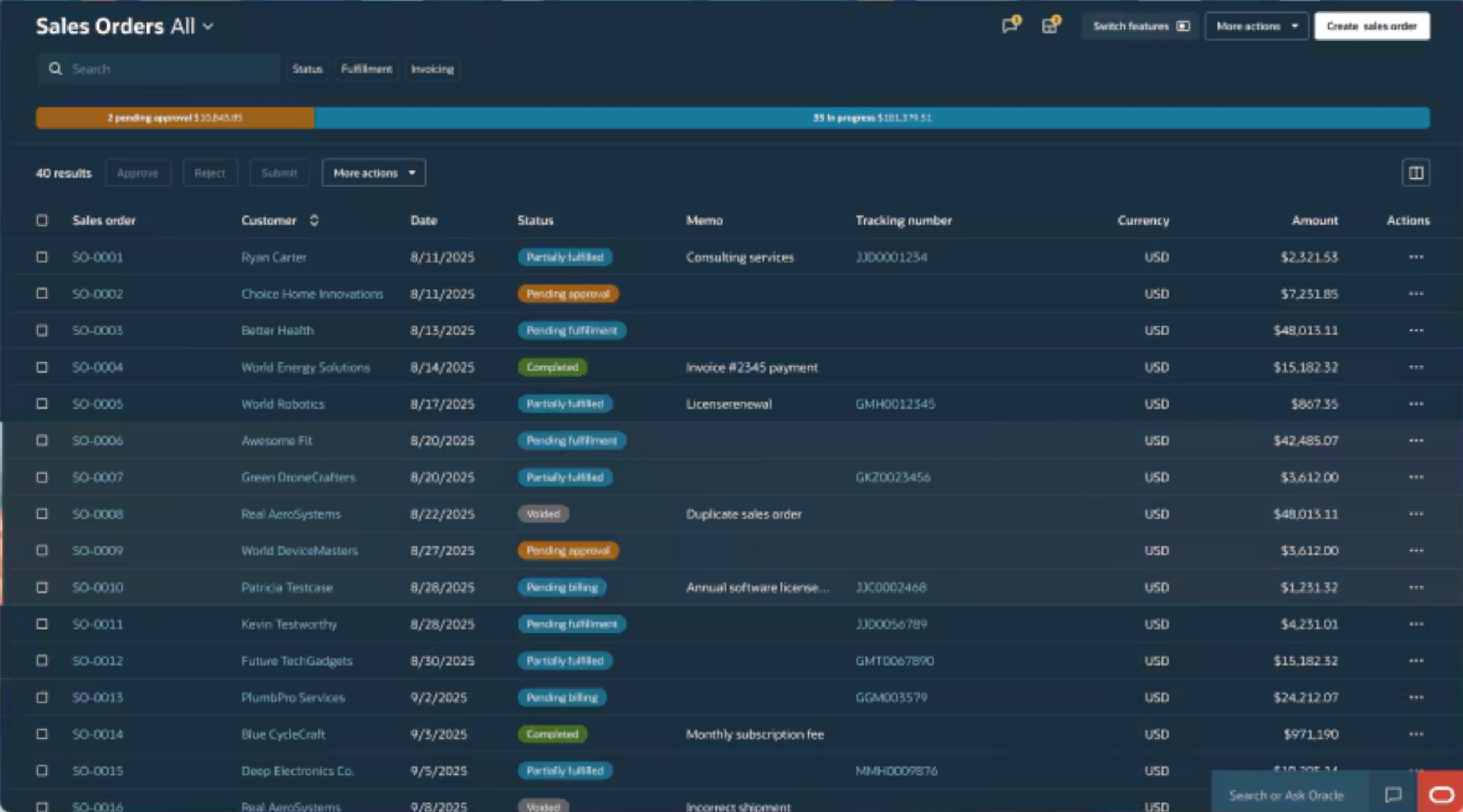Open More actions dropdown beside Submit

(374, 173)
